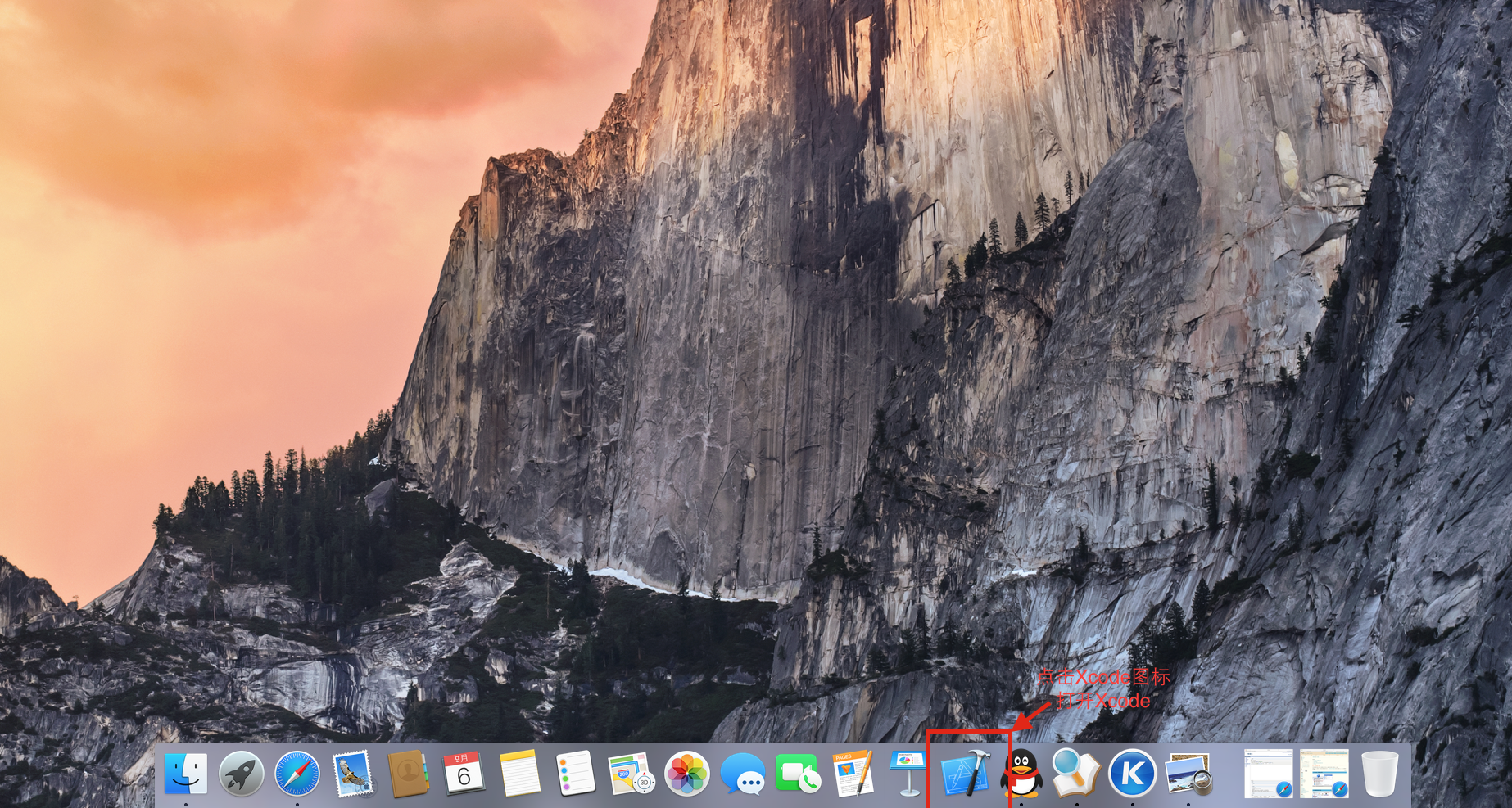This screenshot has width=1512, height=808.
Task: Open the yellow Notes app
Action: pyautogui.click(x=519, y=774)
